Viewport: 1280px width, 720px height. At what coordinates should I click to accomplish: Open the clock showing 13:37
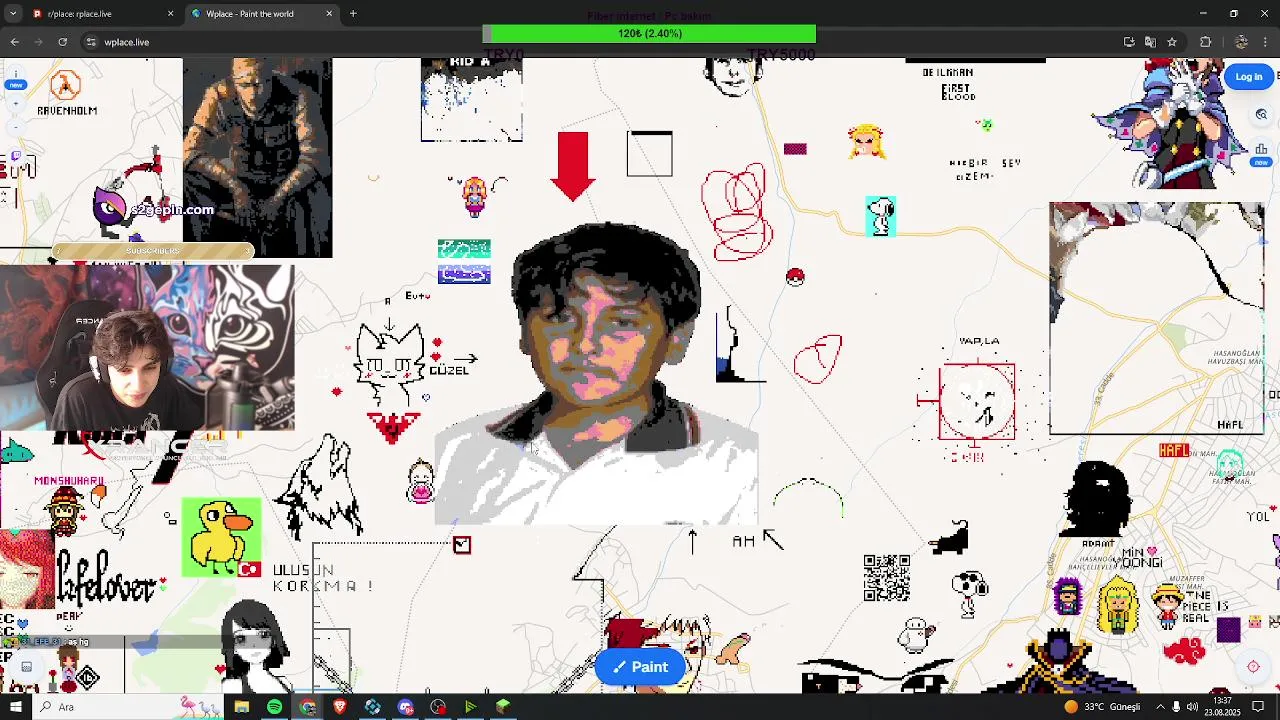pos(1222,707)
